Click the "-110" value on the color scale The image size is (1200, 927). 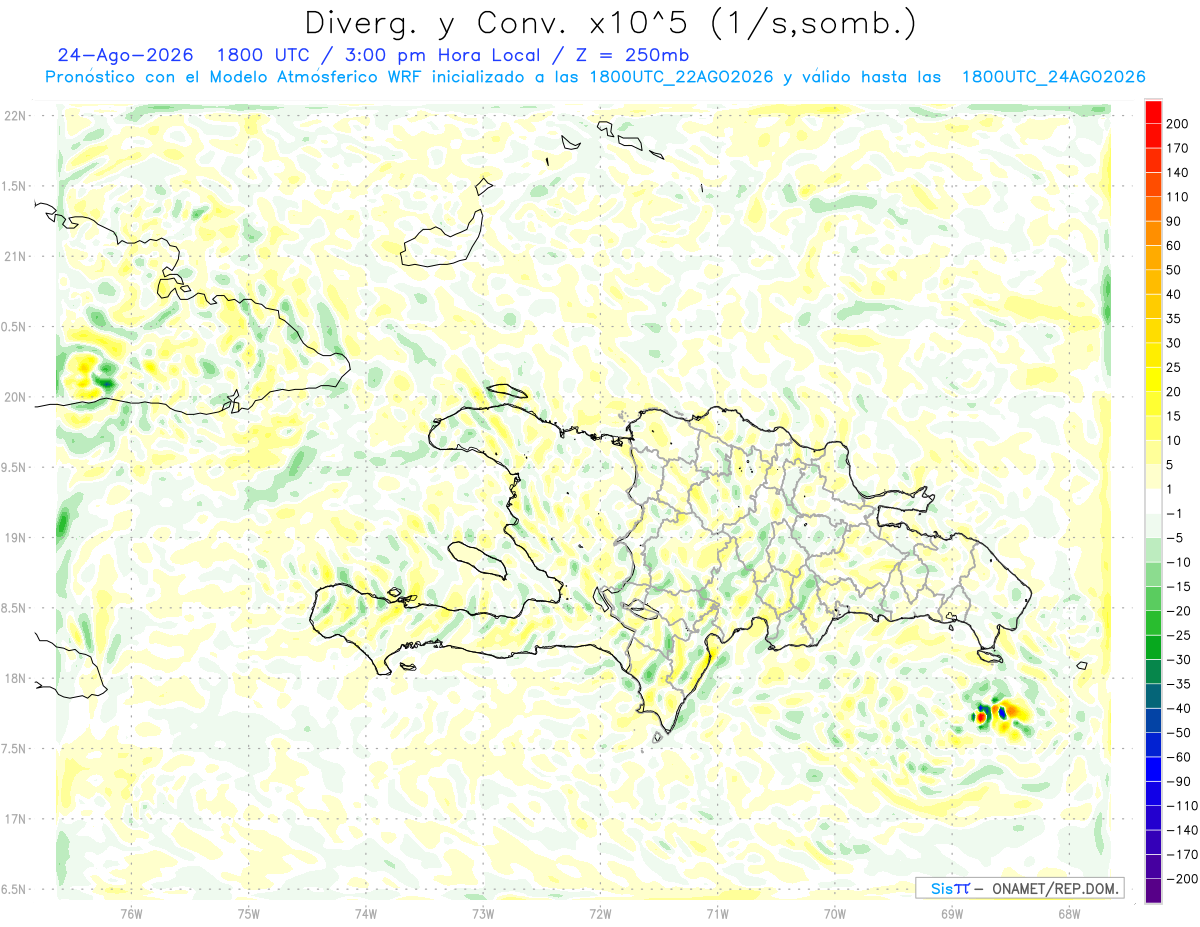(1183, 806)
